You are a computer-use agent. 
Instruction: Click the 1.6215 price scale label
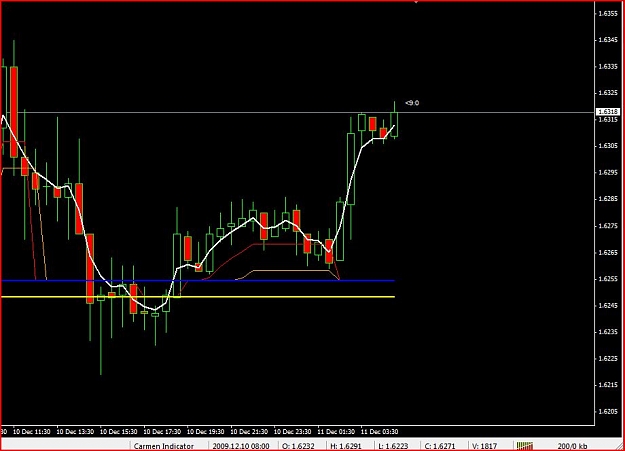pyautogui.click(x=609, y=385)
